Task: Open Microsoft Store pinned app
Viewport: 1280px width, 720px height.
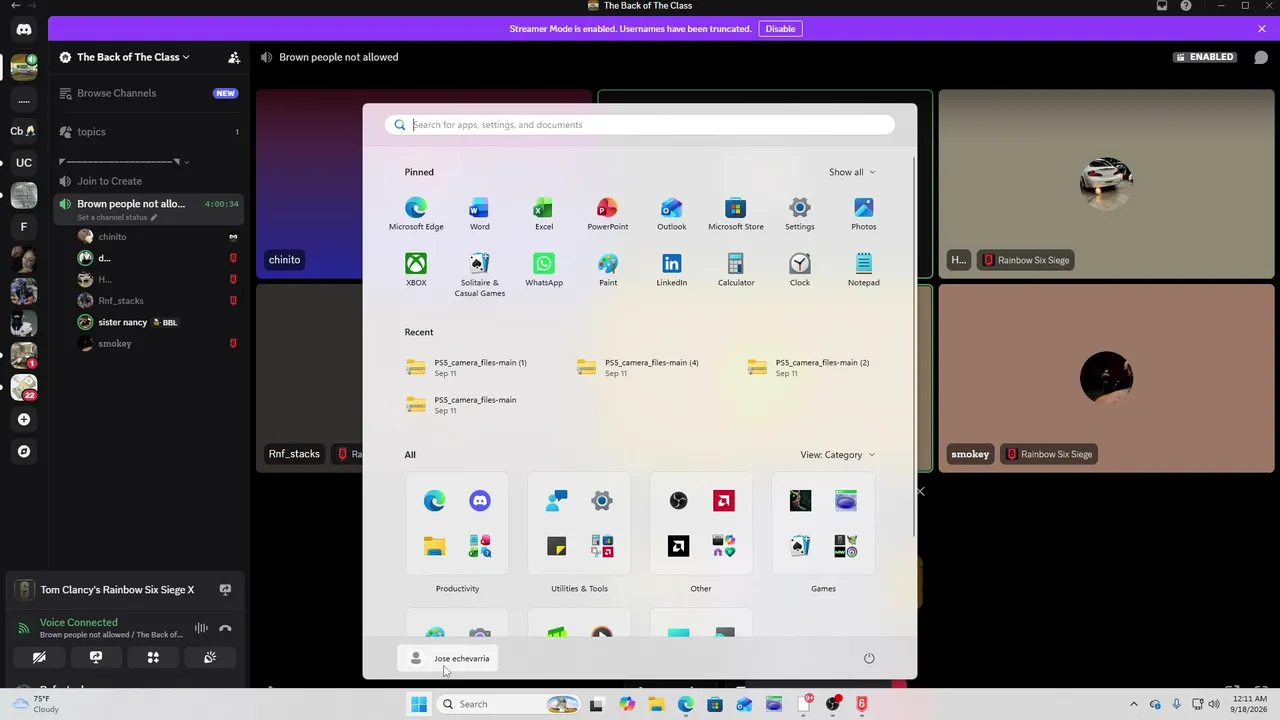Action: (x=735, y=214)
